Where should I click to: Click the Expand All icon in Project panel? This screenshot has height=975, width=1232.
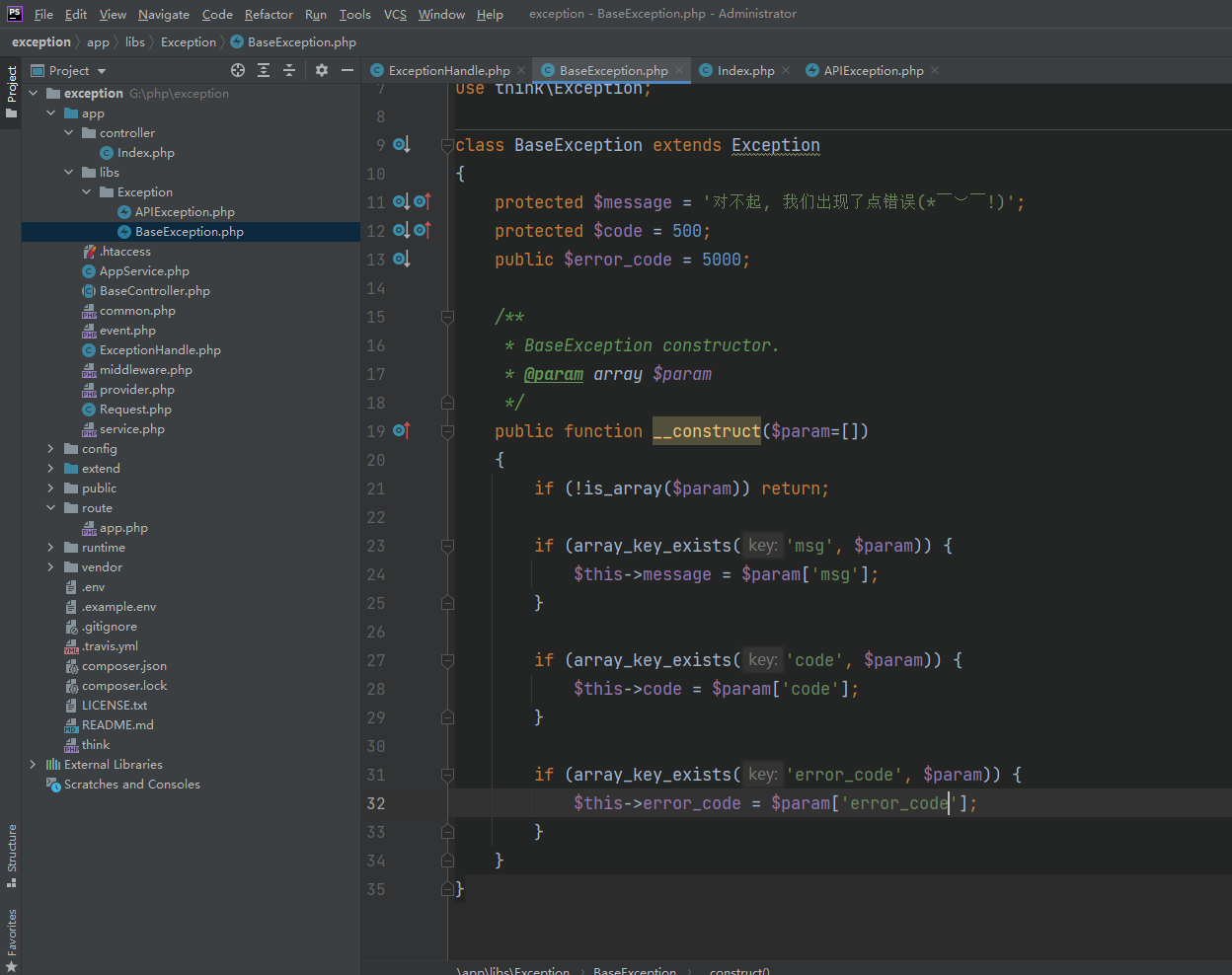coord(264,70)
